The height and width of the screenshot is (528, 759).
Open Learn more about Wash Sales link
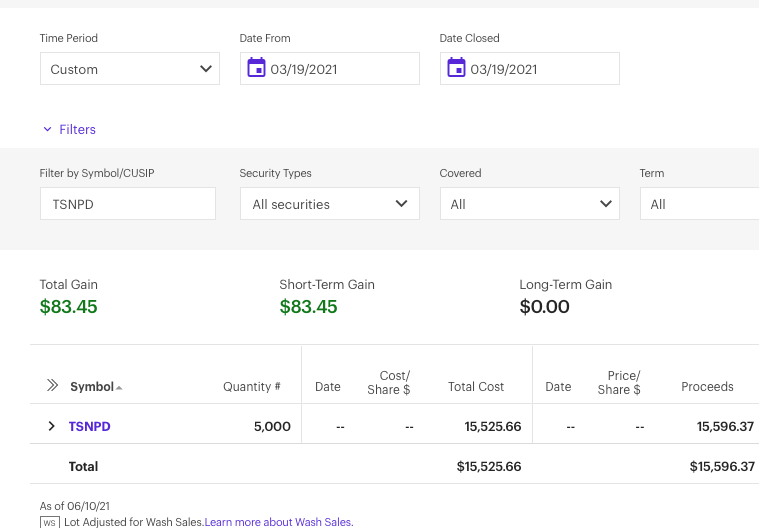click(x=278, y=522)
